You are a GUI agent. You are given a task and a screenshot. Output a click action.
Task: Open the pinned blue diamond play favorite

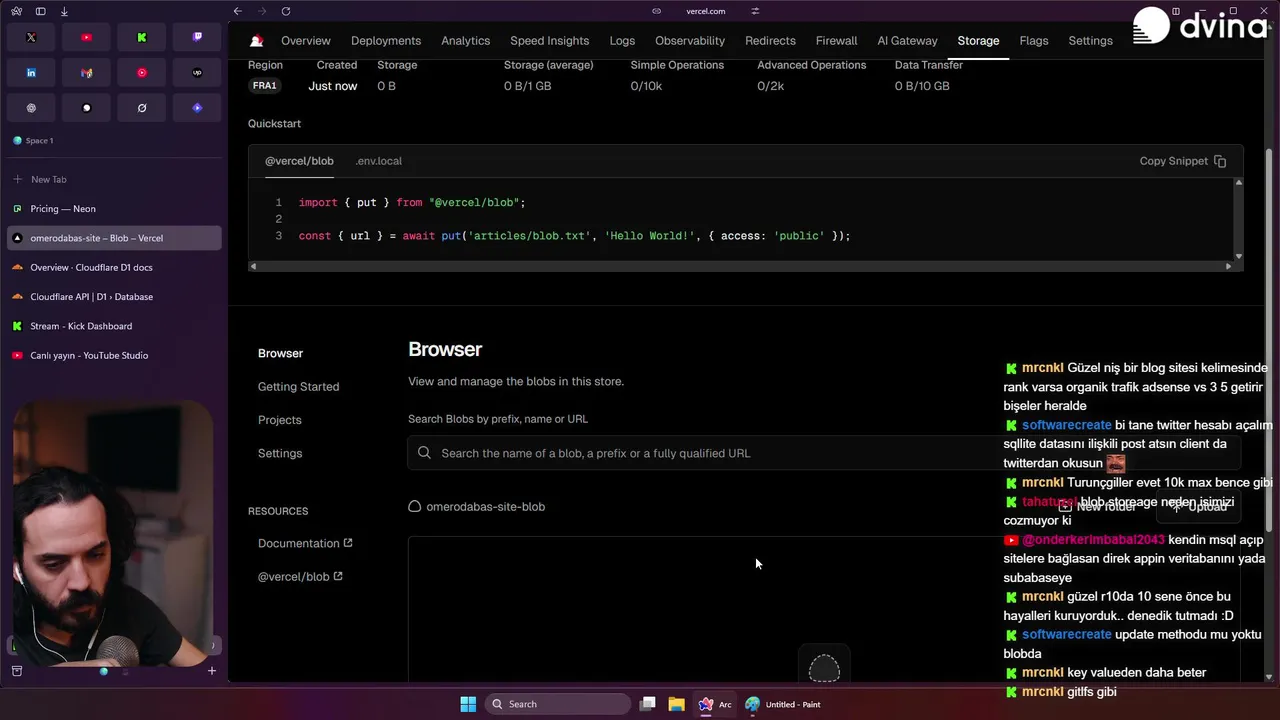pyautogui.click(x=197, y=108)
